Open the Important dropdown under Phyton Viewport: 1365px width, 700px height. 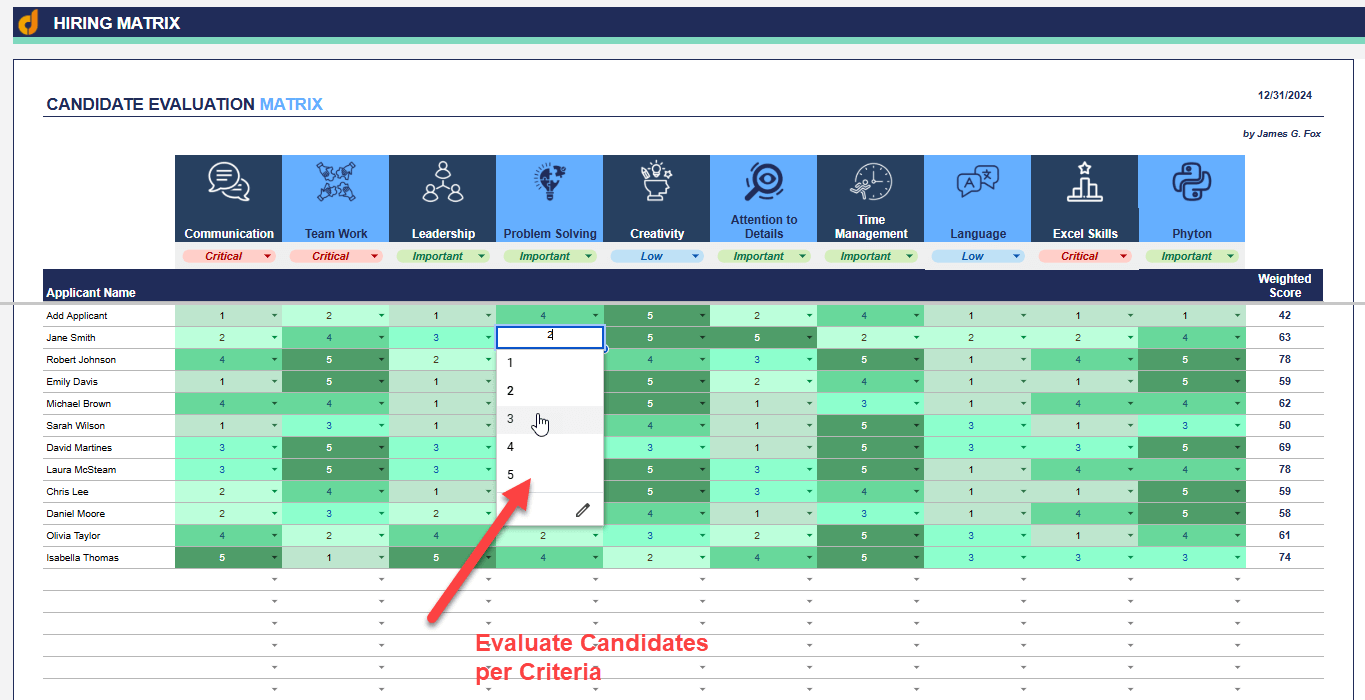click(1192, 256)
